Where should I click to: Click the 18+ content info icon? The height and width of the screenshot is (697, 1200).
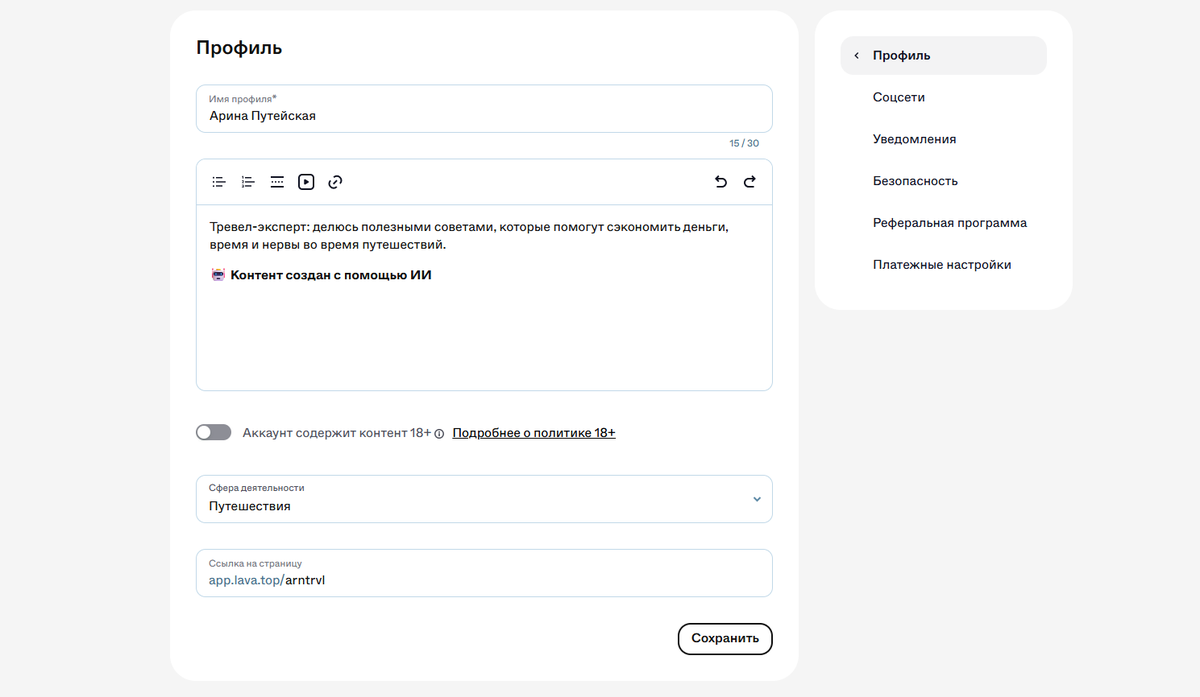tap(439, 434)
